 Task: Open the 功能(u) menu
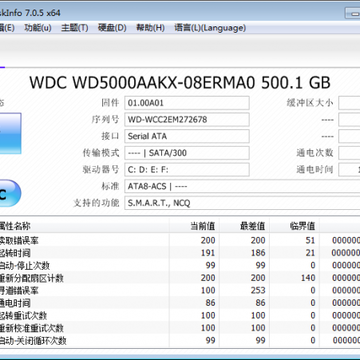click(x=38, y=28)
